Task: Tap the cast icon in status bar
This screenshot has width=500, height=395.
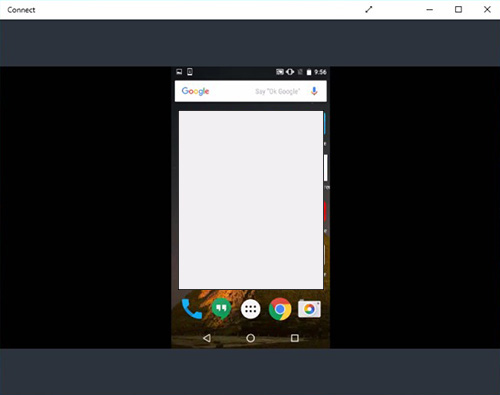Action: [x=280, y=72]
